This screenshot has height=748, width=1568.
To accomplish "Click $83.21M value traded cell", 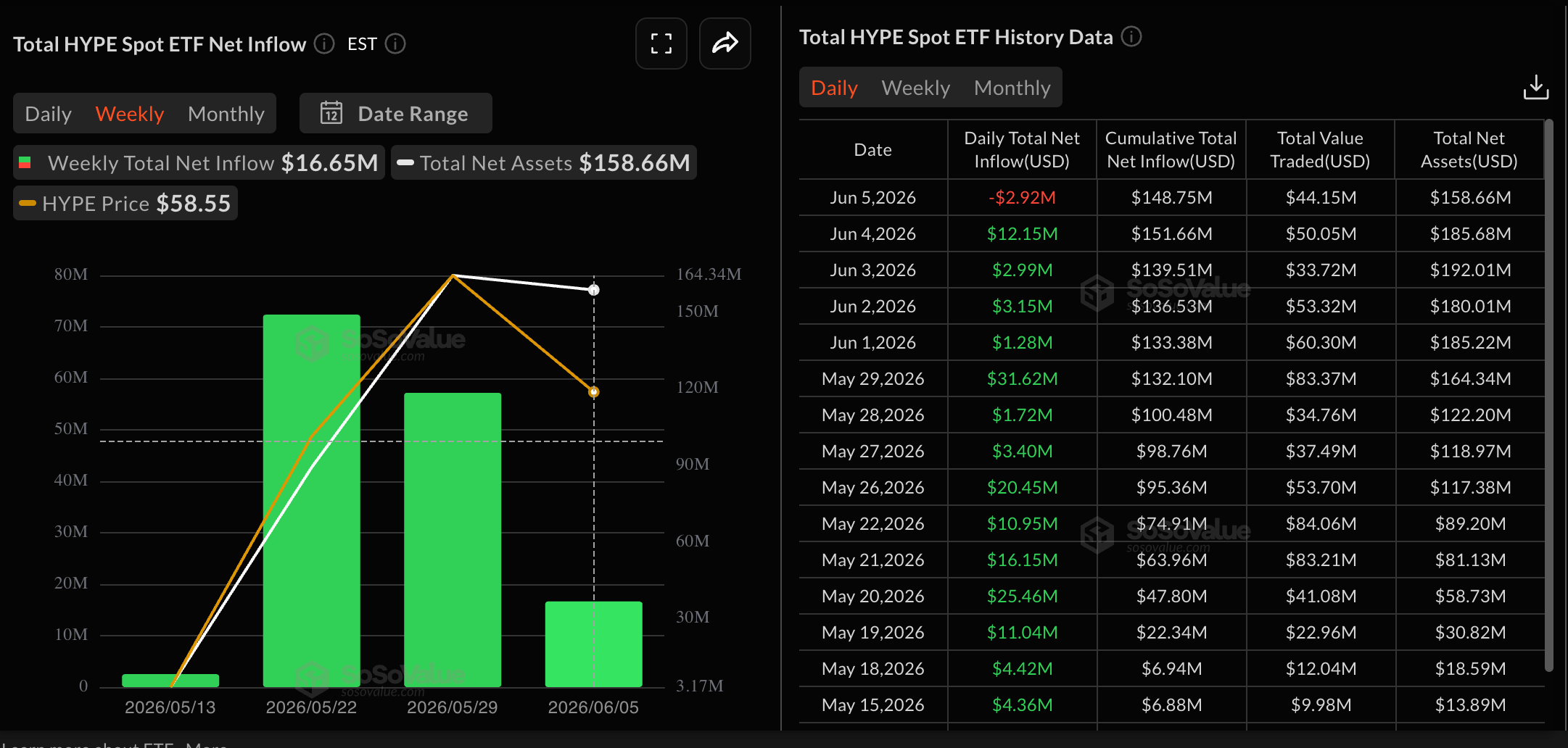I will click(x=1321, y=560).
